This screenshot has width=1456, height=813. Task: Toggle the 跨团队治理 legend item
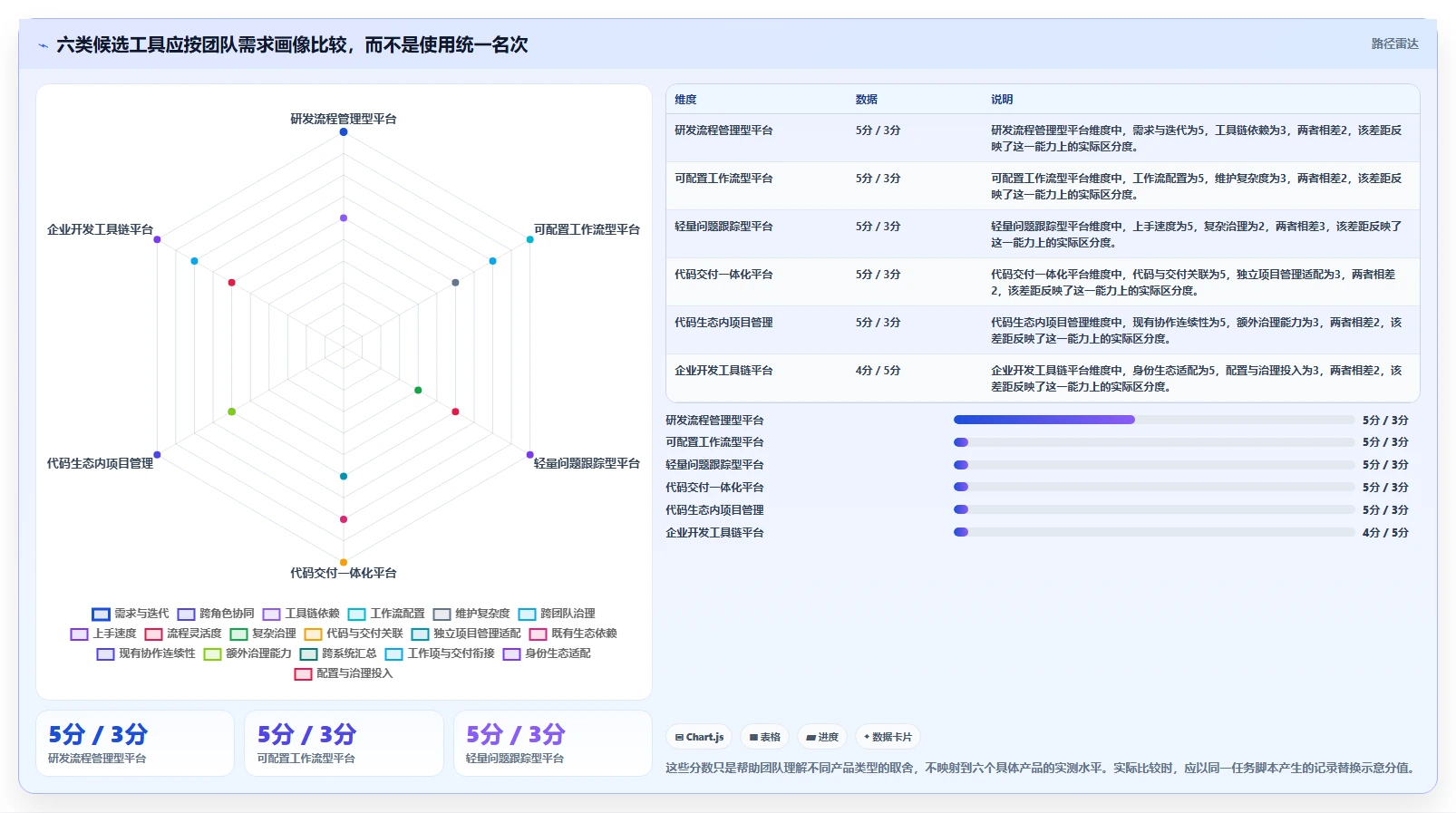(557, 614)
